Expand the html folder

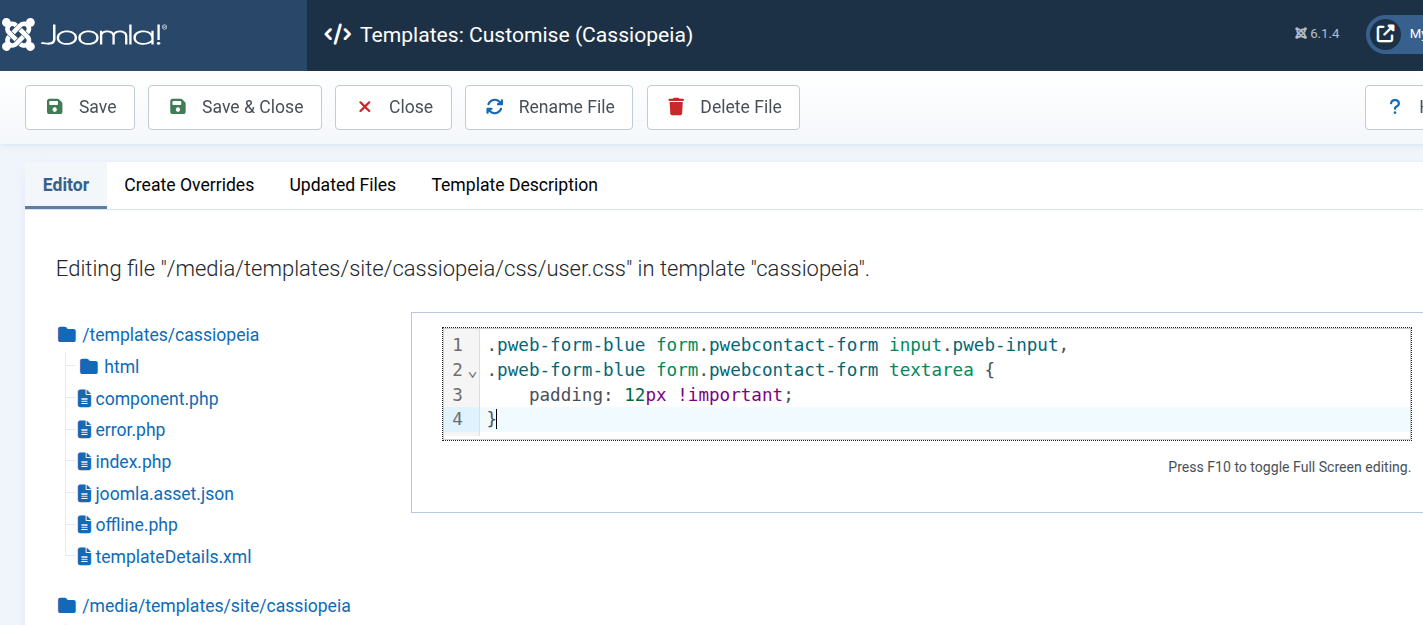(x=122, y=367)
